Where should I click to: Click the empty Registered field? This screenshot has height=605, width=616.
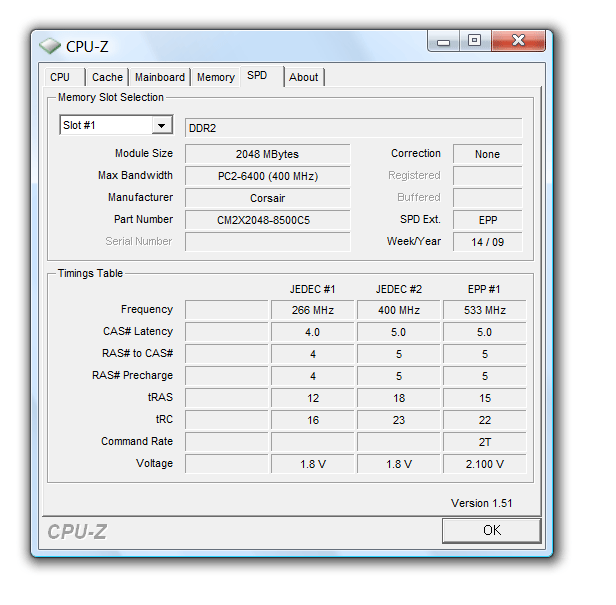(x=488, y=176)
